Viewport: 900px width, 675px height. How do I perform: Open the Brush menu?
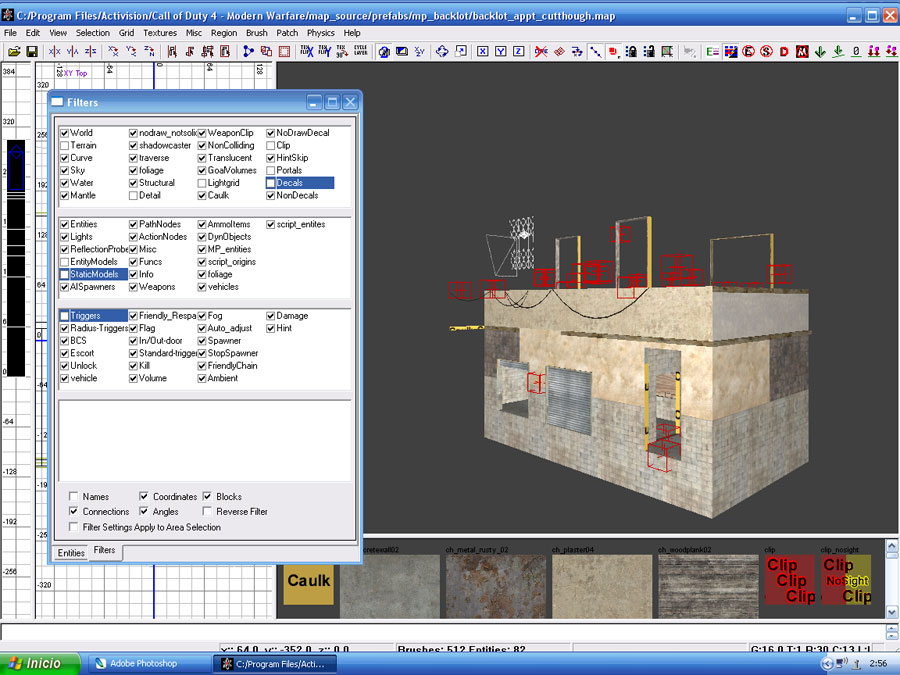(x=257, y=33)
